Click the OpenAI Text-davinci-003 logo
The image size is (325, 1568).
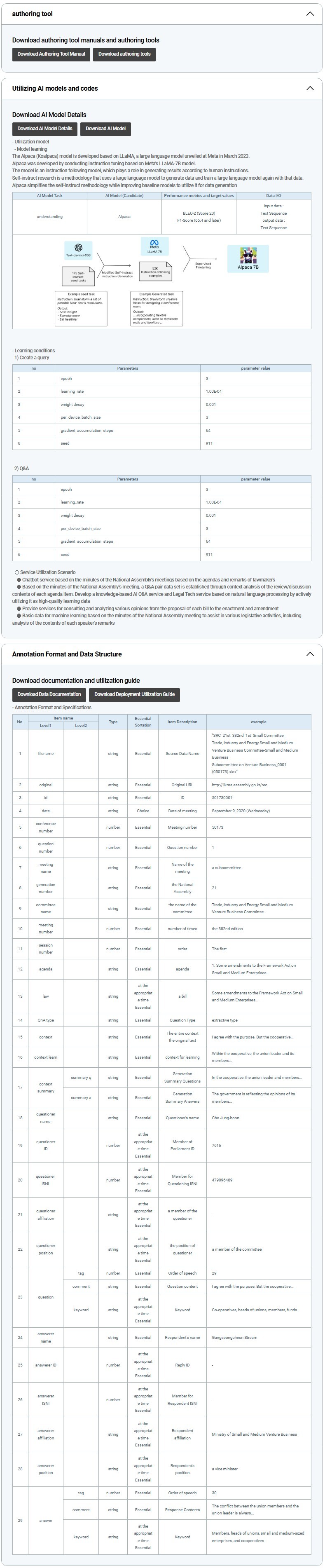[x=78, y=250]
